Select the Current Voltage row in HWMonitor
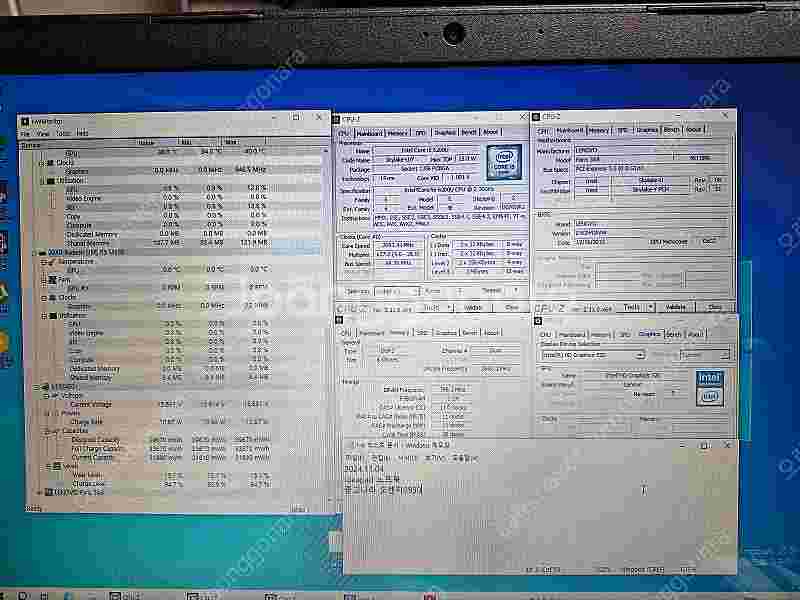 coord(171,404)
